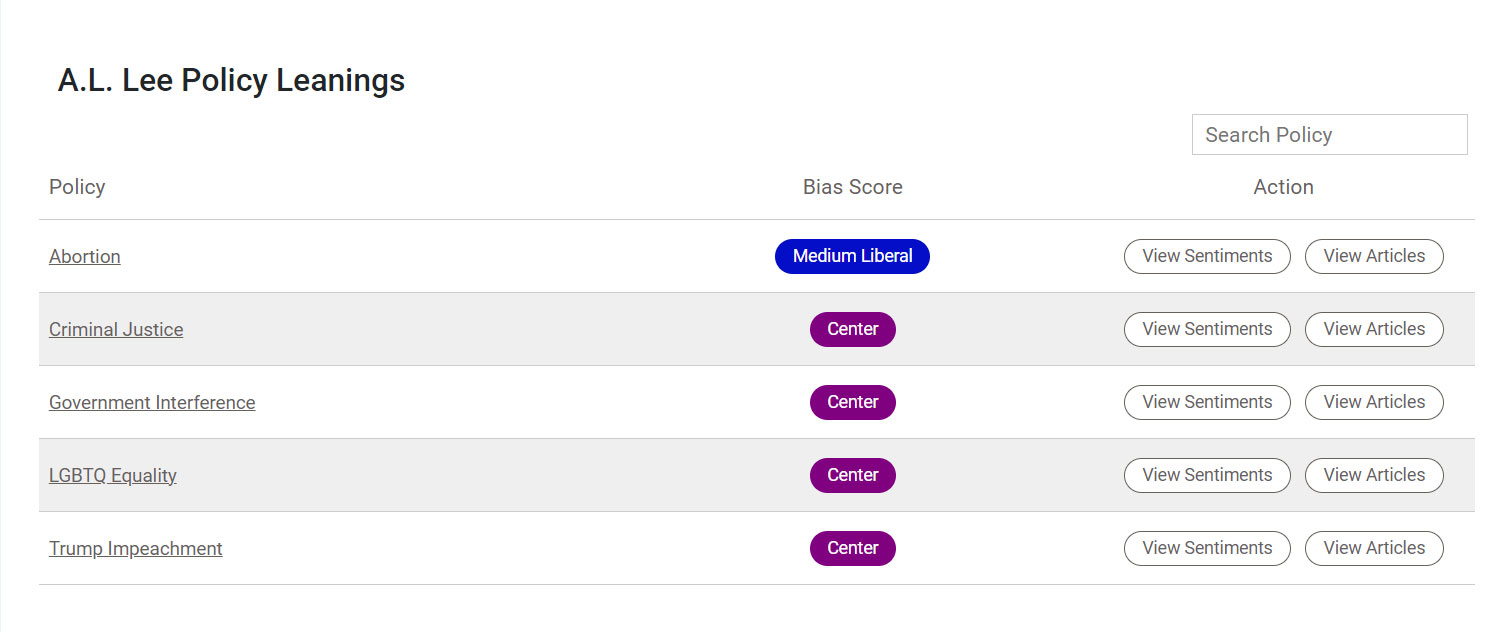View Articles for Trump Impeachment
The height and width of the screenshot is (632, 1510).
click(x=1374, y=548)
